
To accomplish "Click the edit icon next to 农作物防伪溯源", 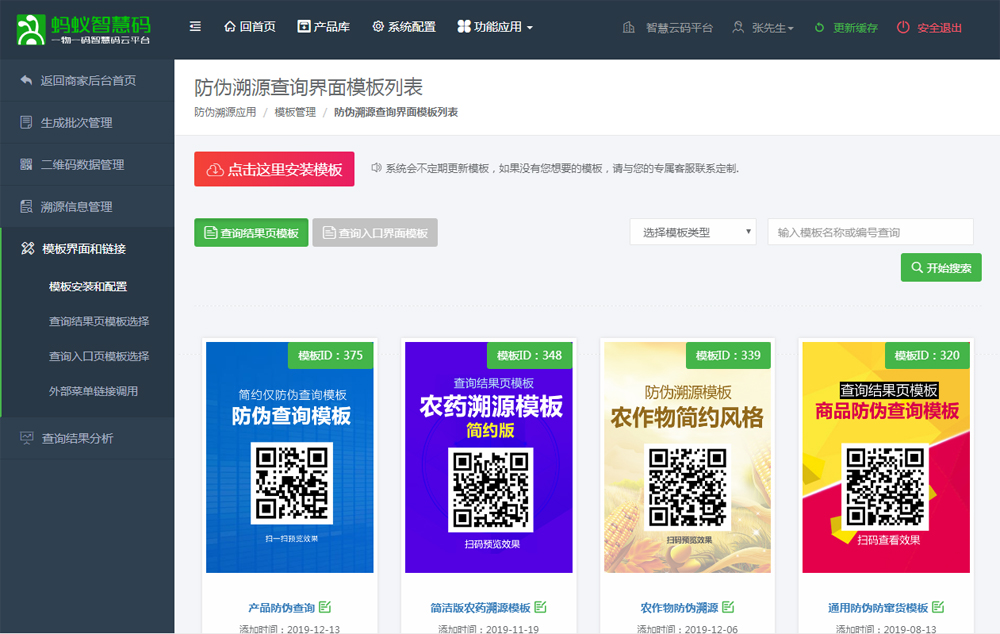I will 728,607.
